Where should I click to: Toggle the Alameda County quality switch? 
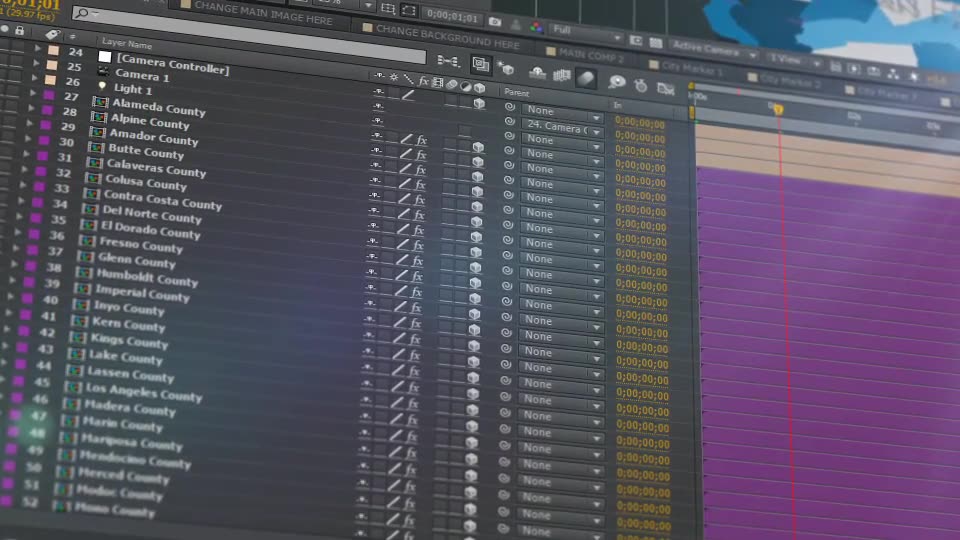(x=406, y=139)
